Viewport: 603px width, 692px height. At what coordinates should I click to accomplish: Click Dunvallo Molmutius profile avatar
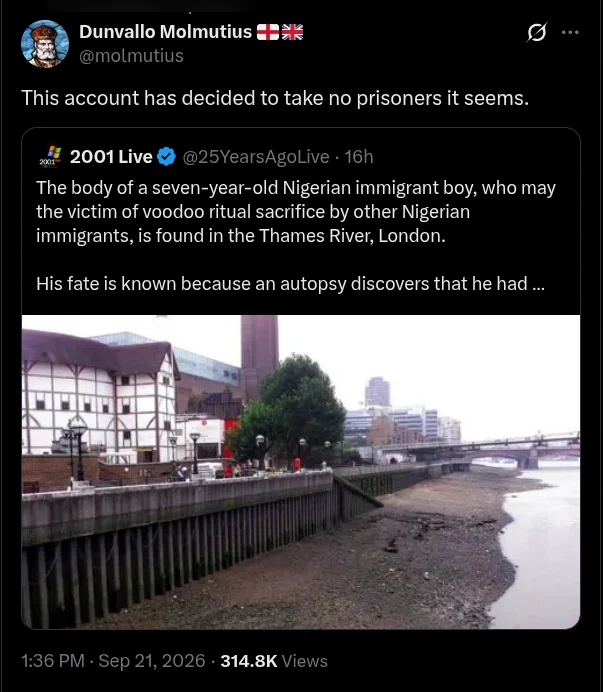coord(45,44)
